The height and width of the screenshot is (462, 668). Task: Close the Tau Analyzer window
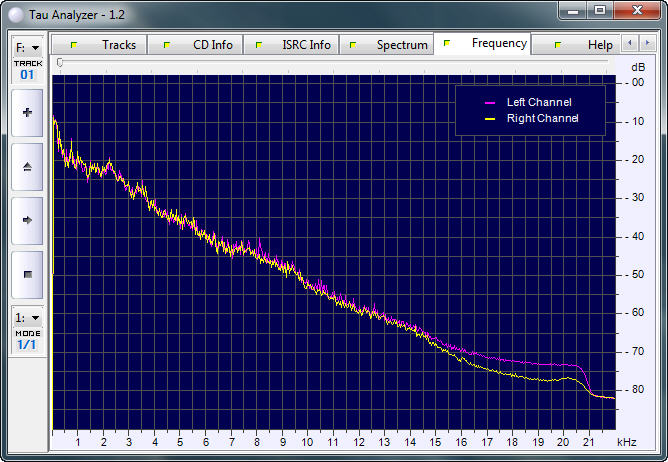point(637,11)
